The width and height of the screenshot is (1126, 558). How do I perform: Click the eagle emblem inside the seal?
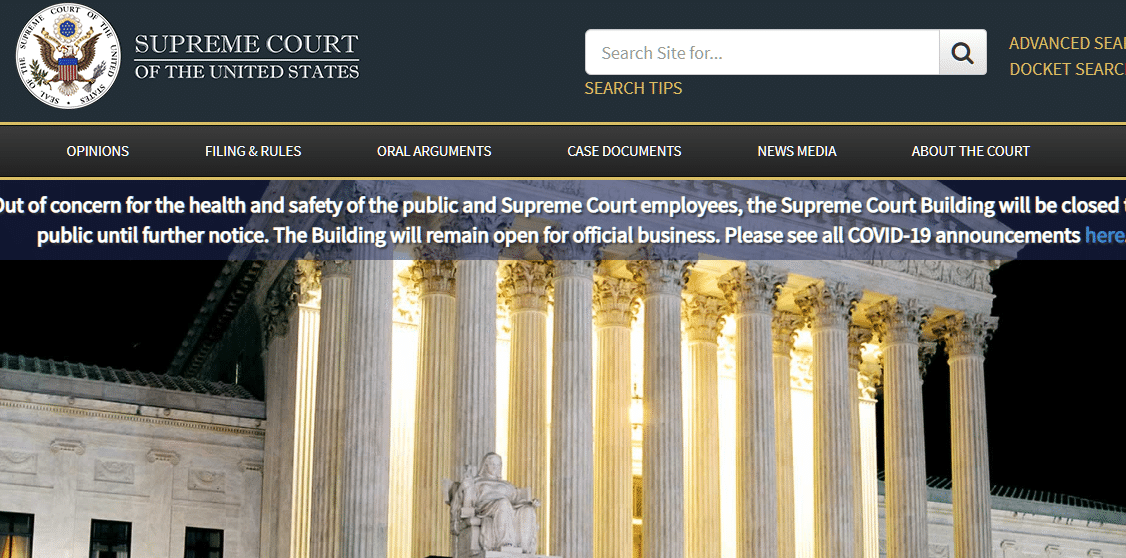[x=68, y=57]
